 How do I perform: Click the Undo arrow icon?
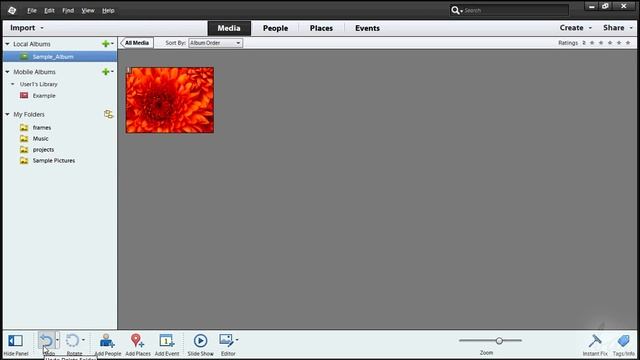coord(46,340)
